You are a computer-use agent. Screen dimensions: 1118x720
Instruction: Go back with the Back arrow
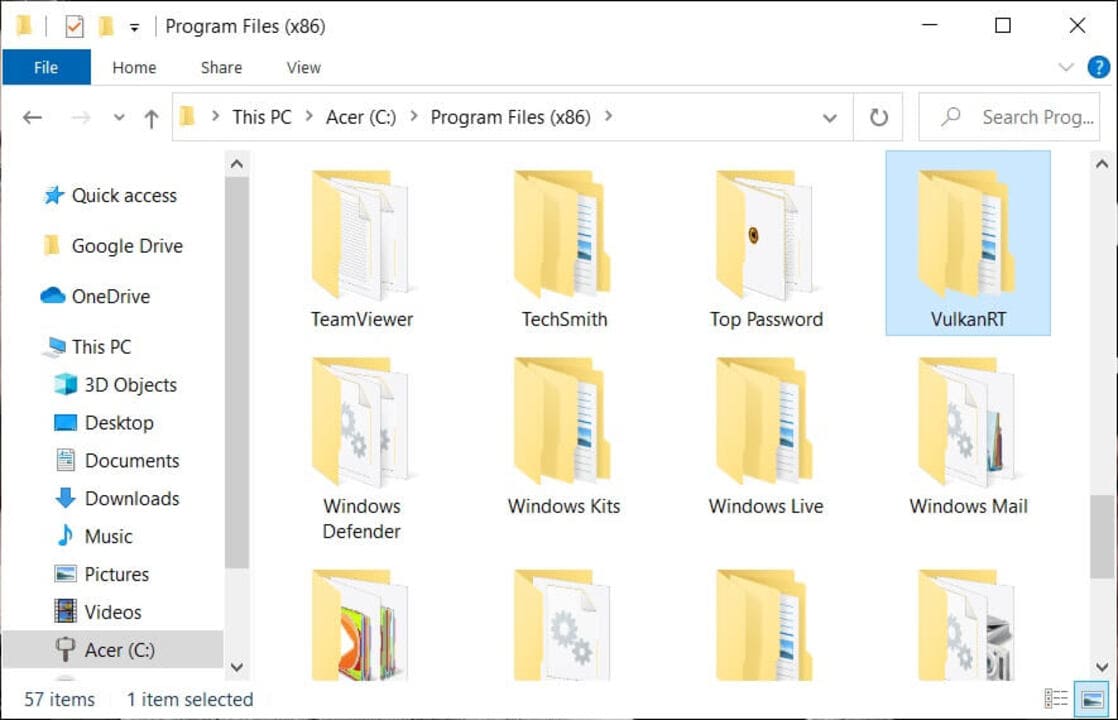point(32,117)
